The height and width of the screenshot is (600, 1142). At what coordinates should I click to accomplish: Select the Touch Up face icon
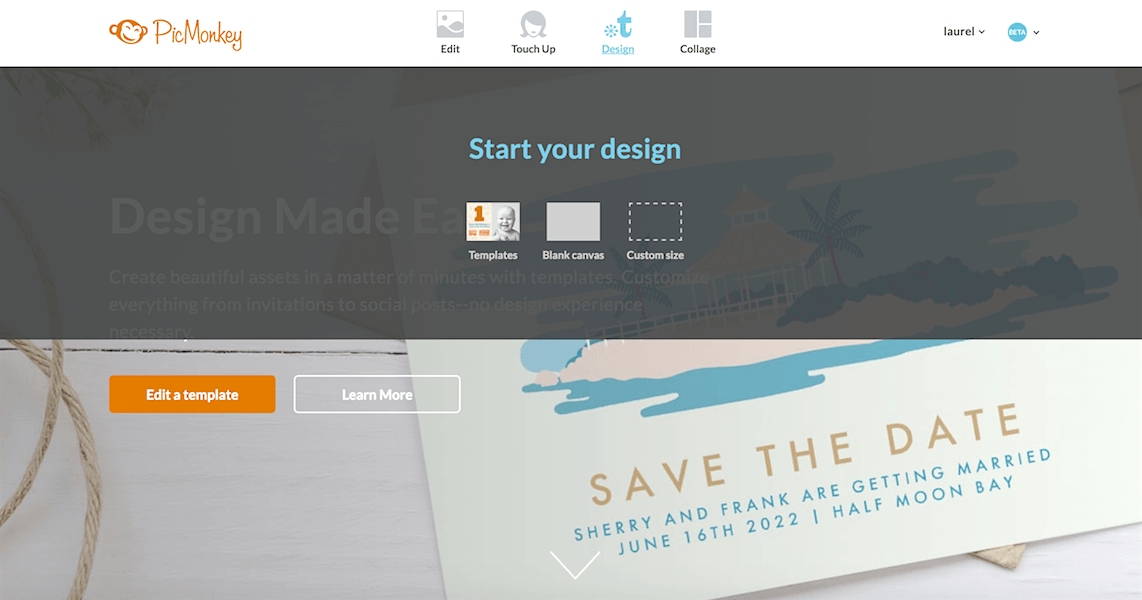click(x=533, y=24)
